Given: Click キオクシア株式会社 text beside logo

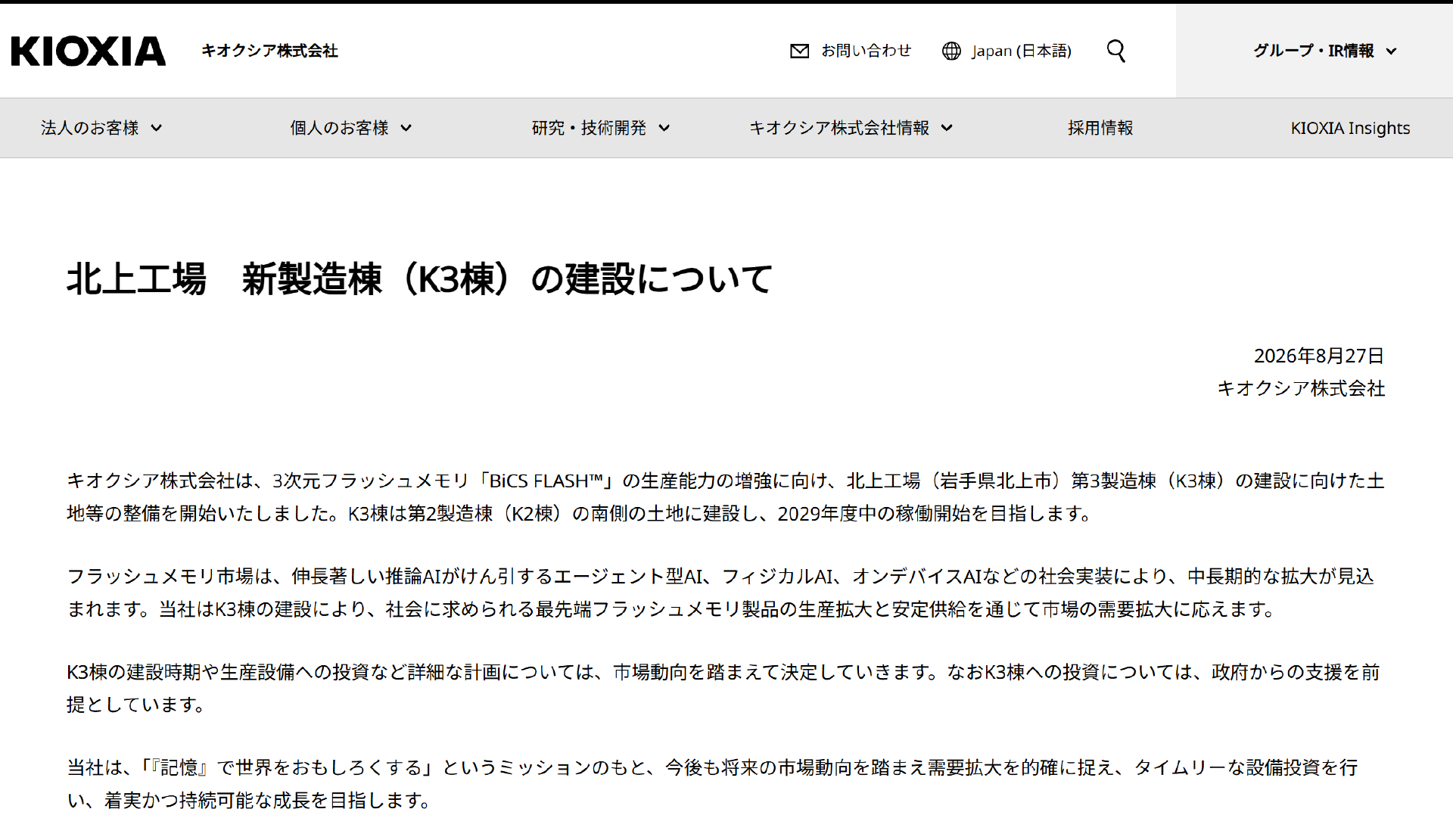Looking at the screenshot, I should click(x=269, y=51).
